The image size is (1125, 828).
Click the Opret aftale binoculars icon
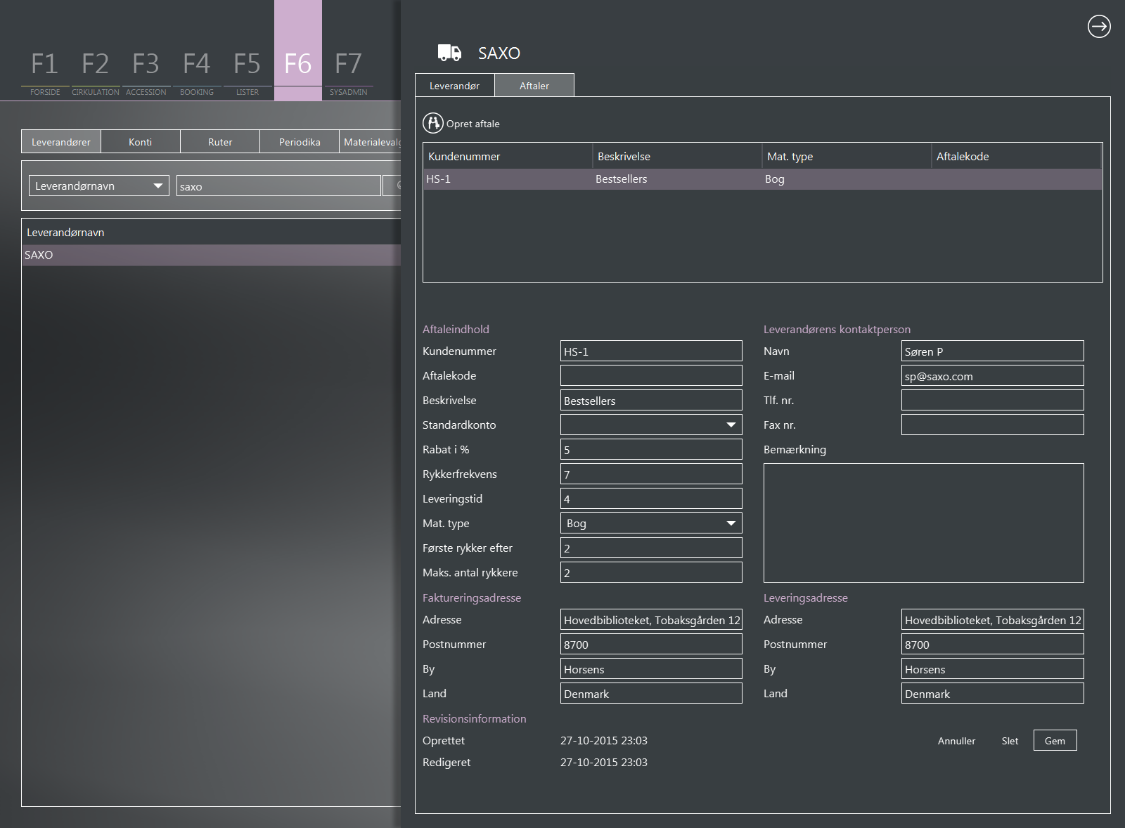pos(433,123)
